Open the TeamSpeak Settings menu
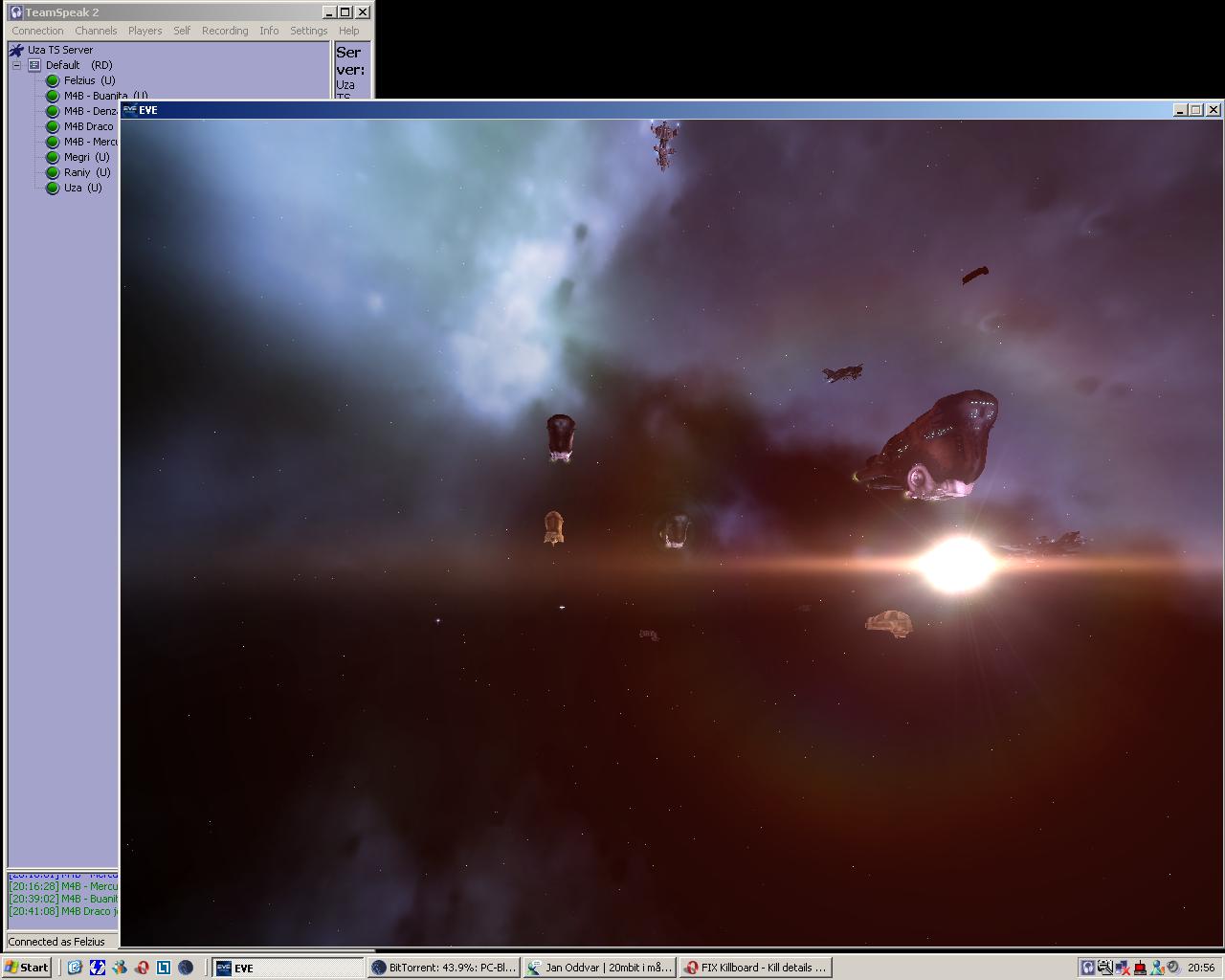 point(309,31)
